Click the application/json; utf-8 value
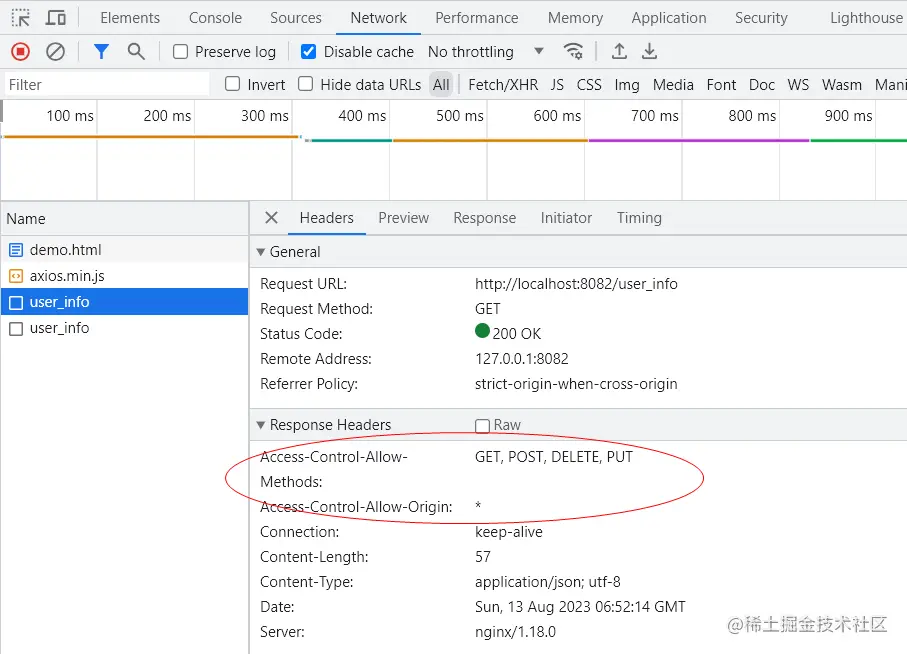This screenshot has width=907, height=654. 548,582
